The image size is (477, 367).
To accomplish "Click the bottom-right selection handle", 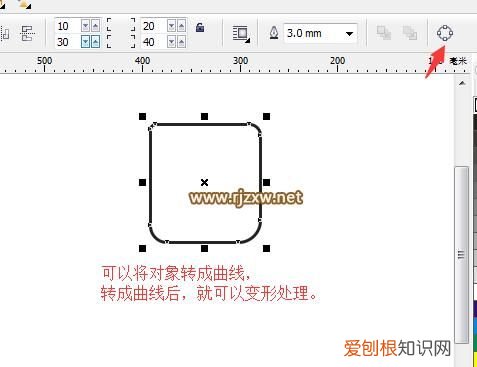I will 266,248.
